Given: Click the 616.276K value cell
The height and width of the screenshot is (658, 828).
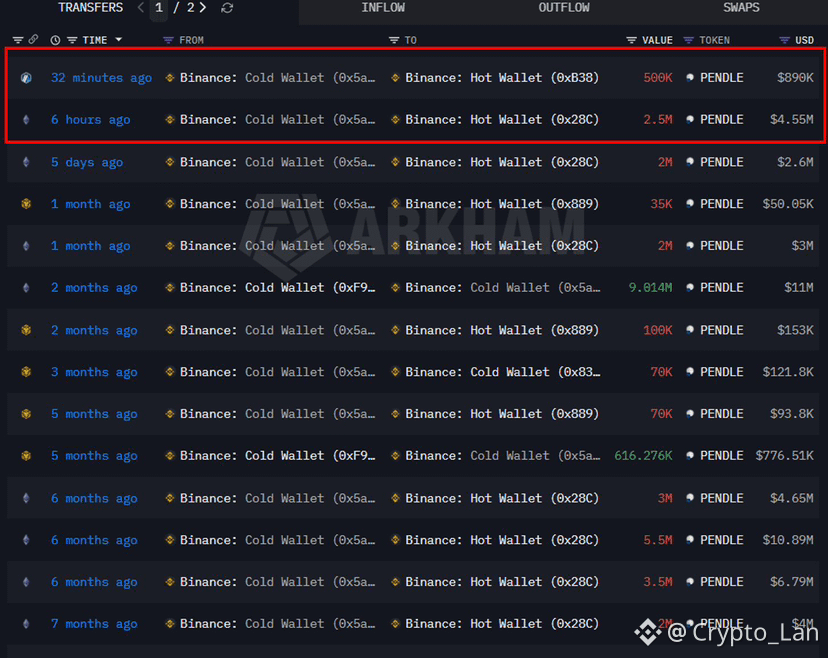Looking at the screenshot, I should point(643,456).
